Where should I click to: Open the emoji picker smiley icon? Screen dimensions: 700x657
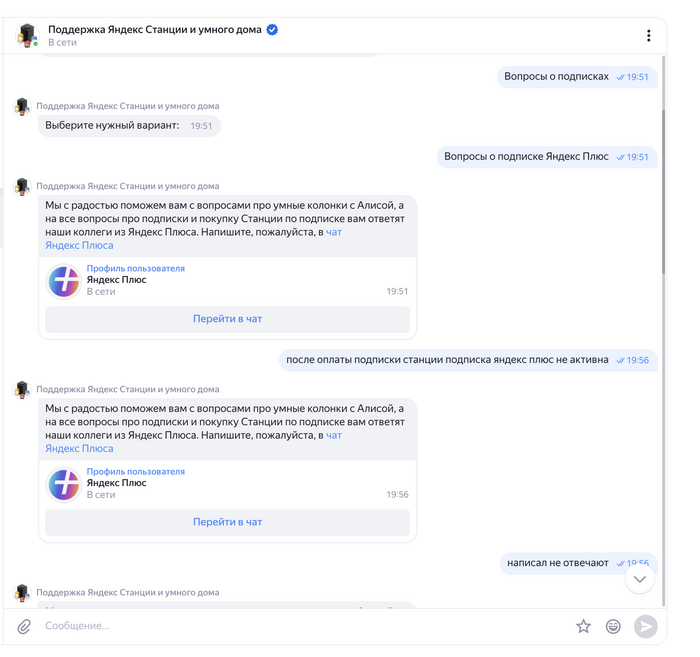point(613,626)
